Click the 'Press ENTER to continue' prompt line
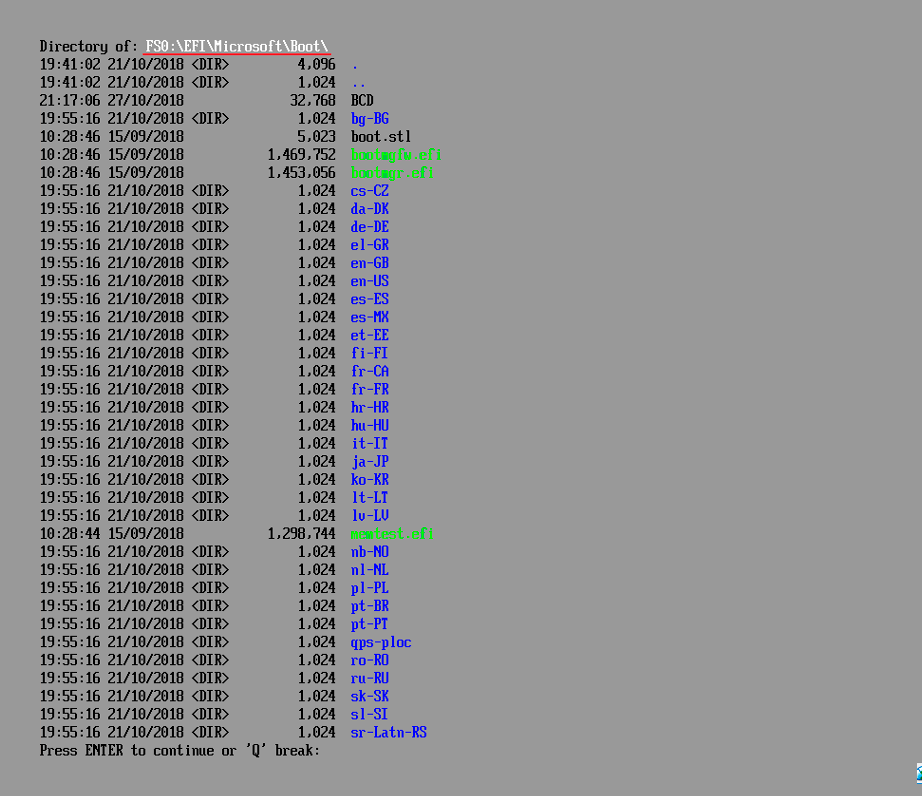The image size is (922, 796). pos(180,751)
